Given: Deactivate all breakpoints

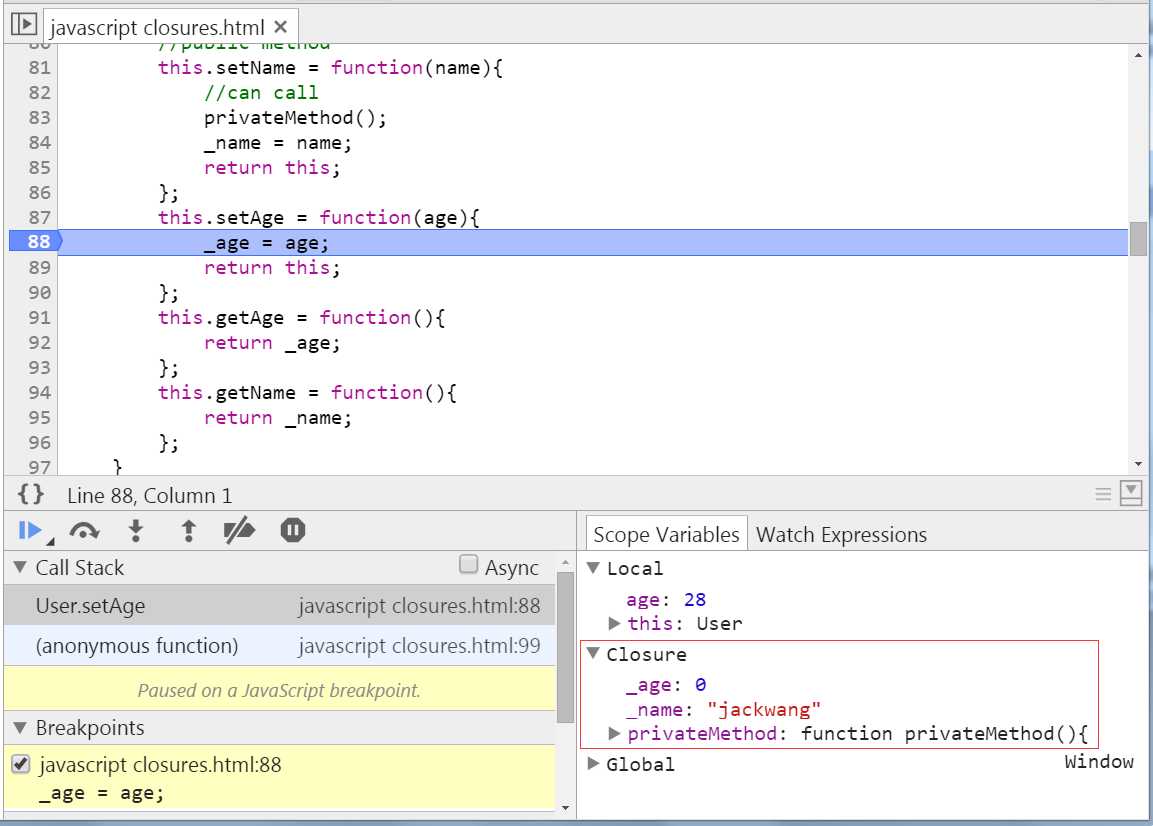Looking at the screenshot, I should 239,530.
